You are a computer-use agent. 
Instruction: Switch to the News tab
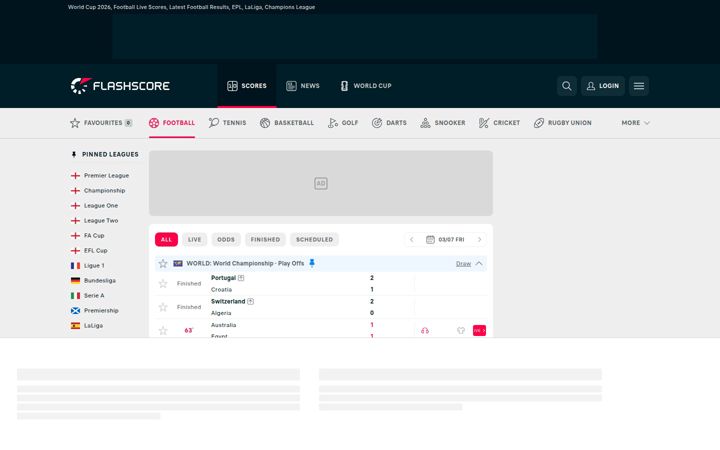pos(303,86)
